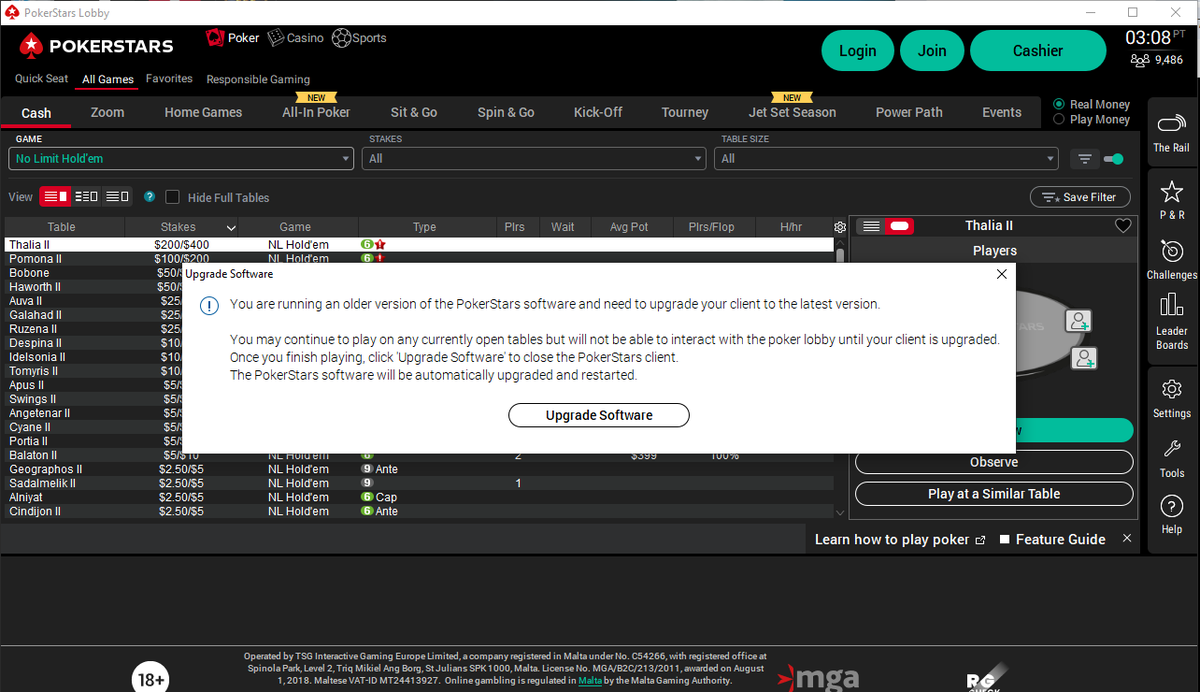
Task: Open Tools wrench icon
Action: coord(1172,457)
